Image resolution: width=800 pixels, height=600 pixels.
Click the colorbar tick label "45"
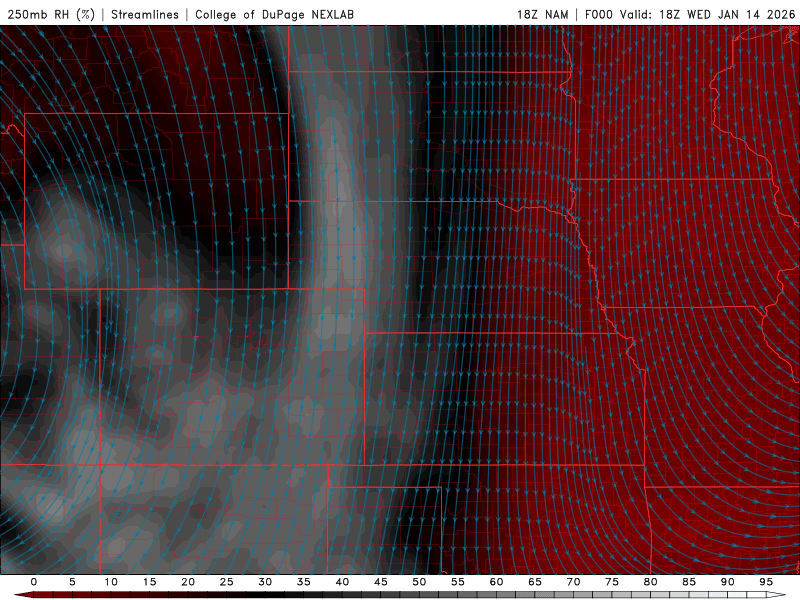pos(381,582)
